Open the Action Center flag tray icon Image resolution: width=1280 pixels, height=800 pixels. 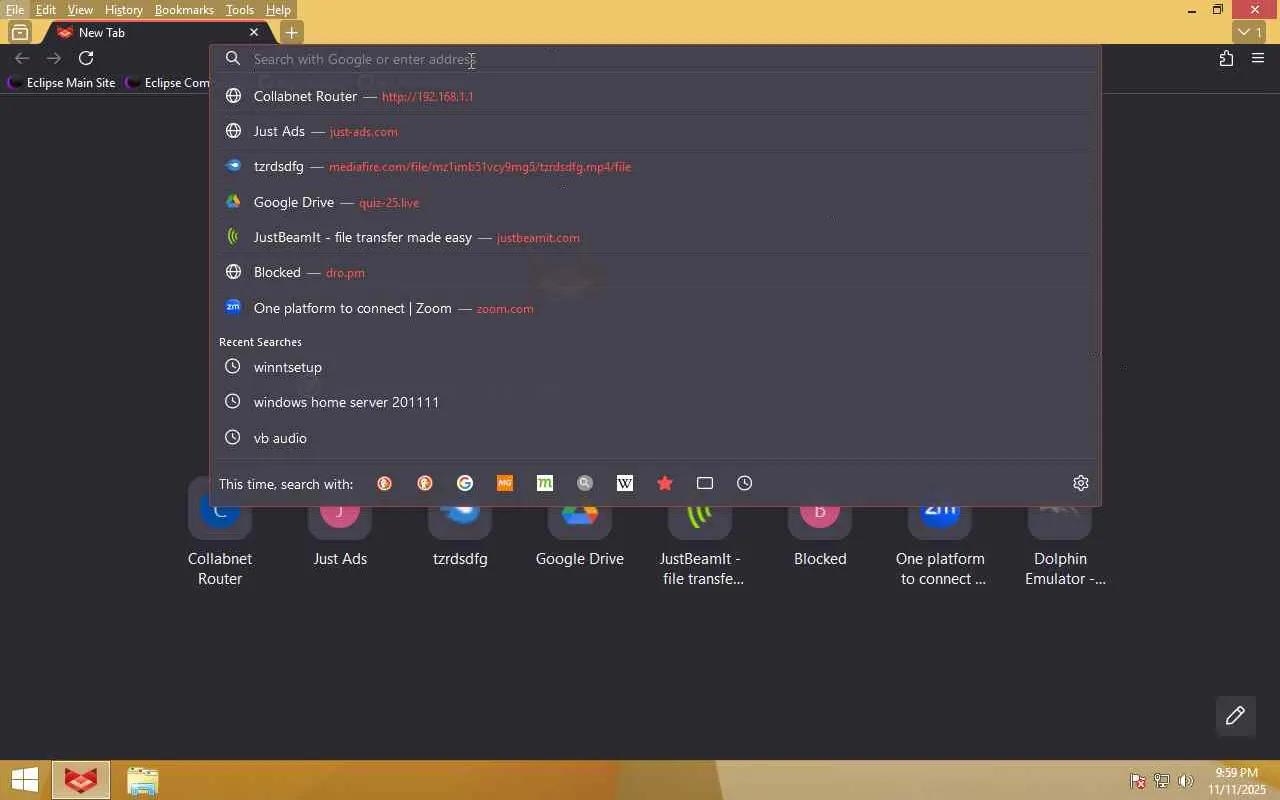tap(1138, 781)
